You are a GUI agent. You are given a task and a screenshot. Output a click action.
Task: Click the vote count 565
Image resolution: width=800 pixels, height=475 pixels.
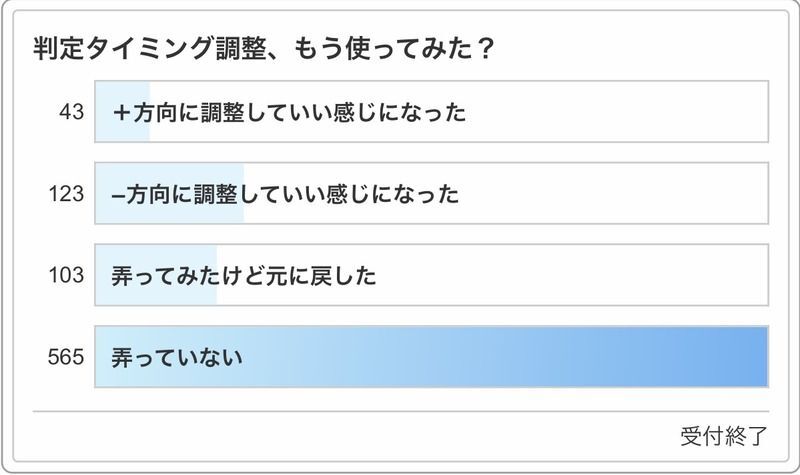[66, 356]
